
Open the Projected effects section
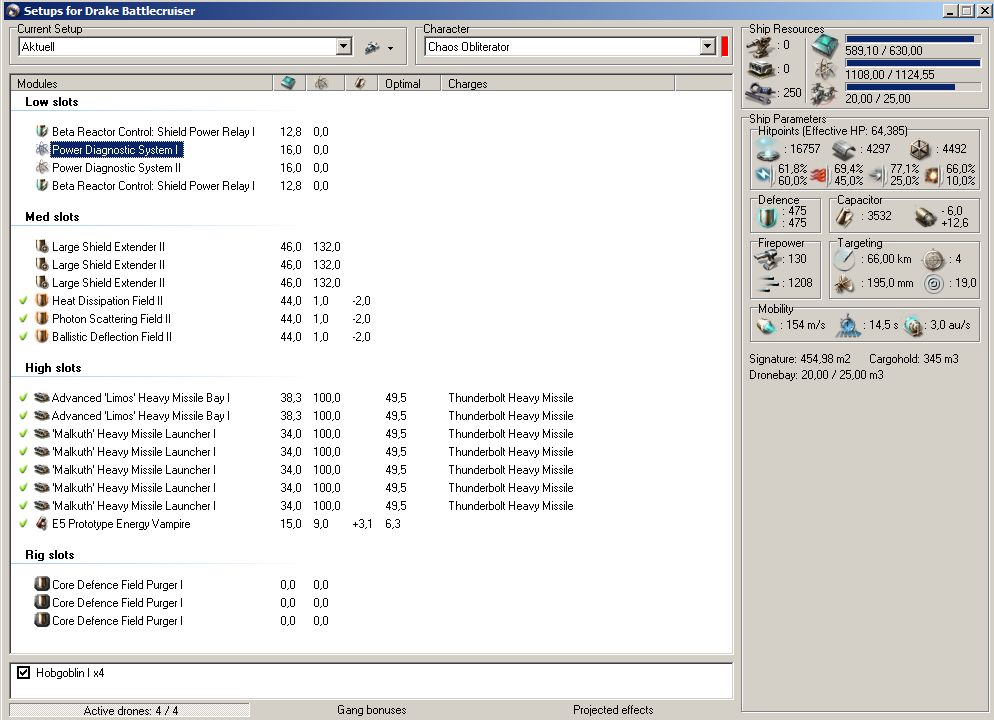(612, 710)
